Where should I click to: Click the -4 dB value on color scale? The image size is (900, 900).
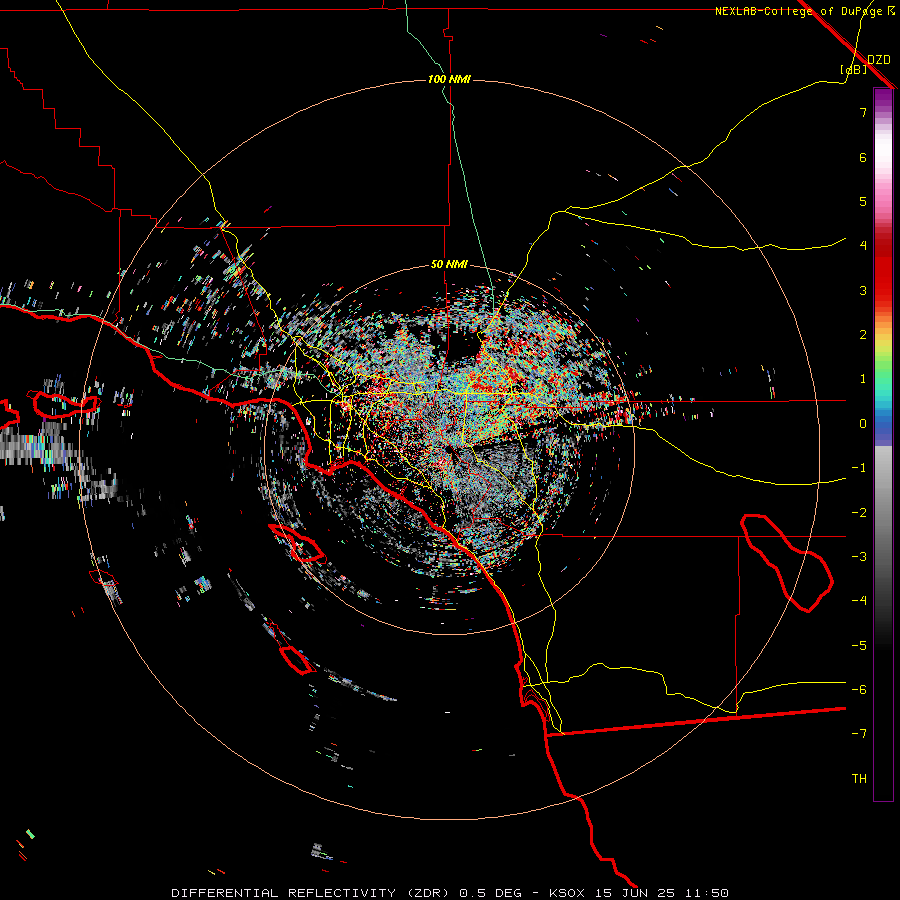(x=859, y=601)
